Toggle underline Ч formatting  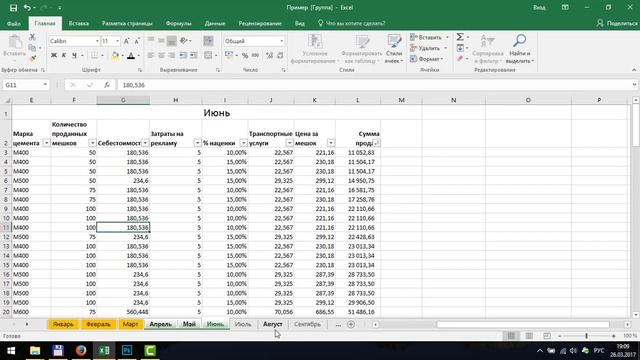coord(74,56)
